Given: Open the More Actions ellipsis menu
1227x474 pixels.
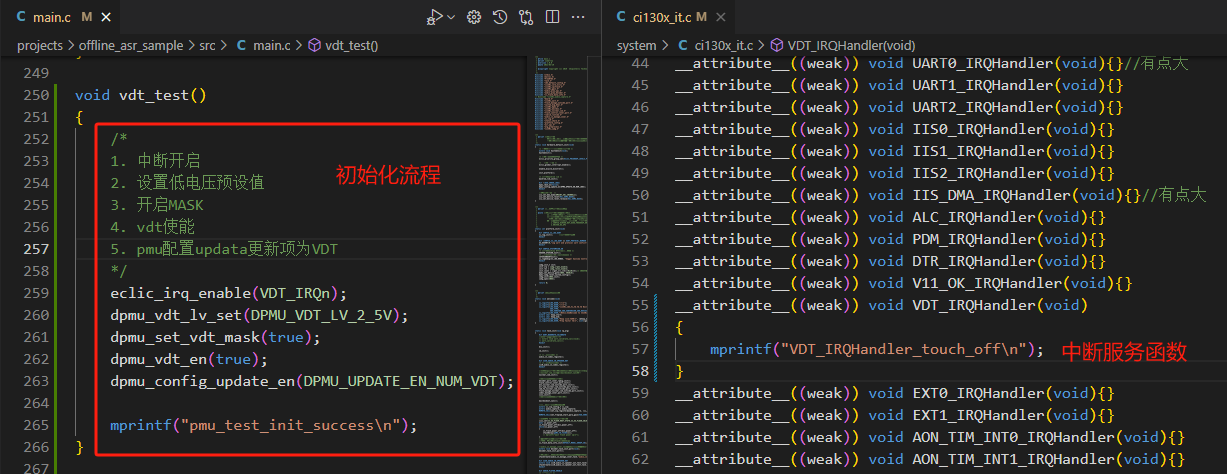Looking at the screenshot, I should pos(578,17).
